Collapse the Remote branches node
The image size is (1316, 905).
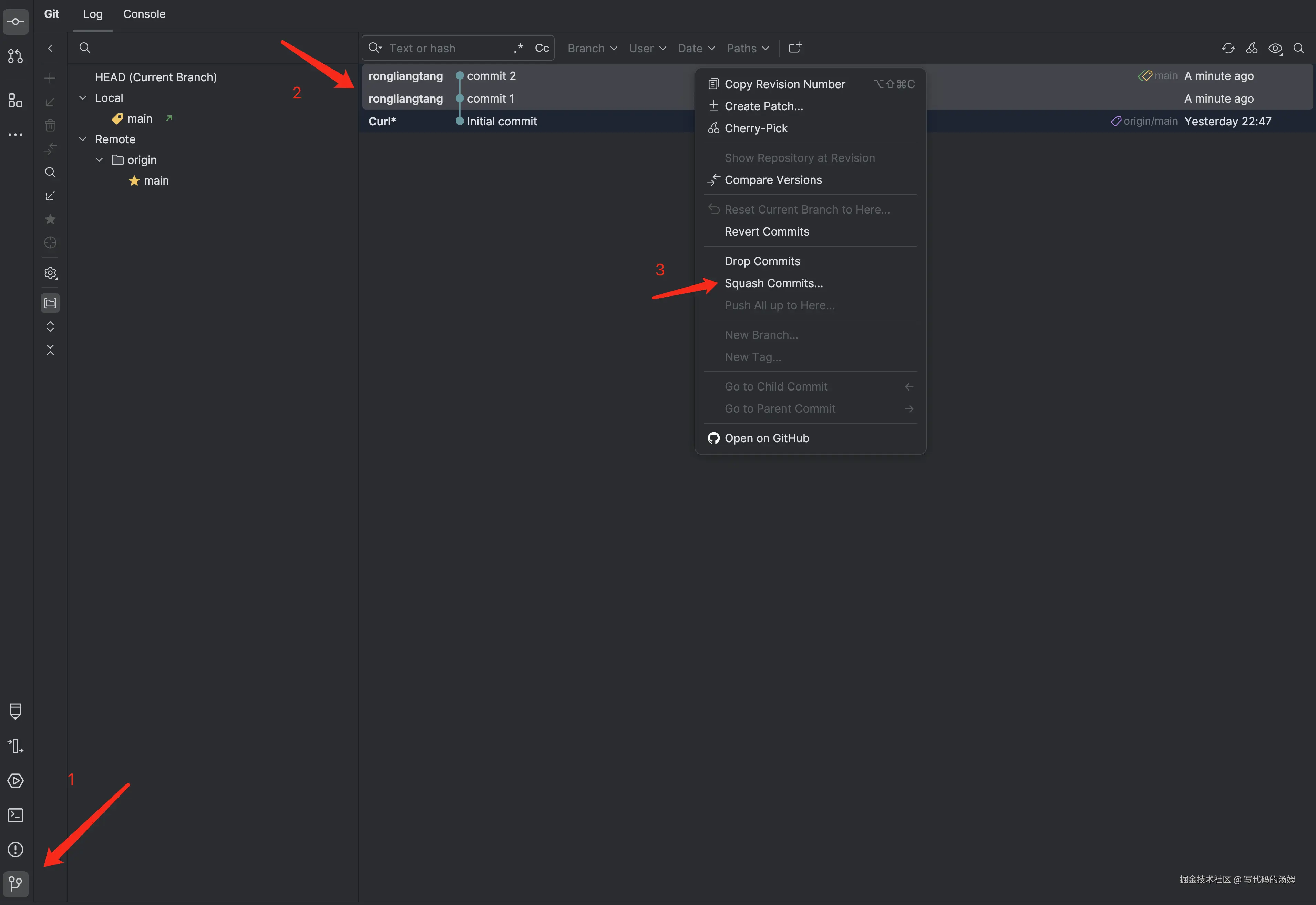(x=83, y=139)
